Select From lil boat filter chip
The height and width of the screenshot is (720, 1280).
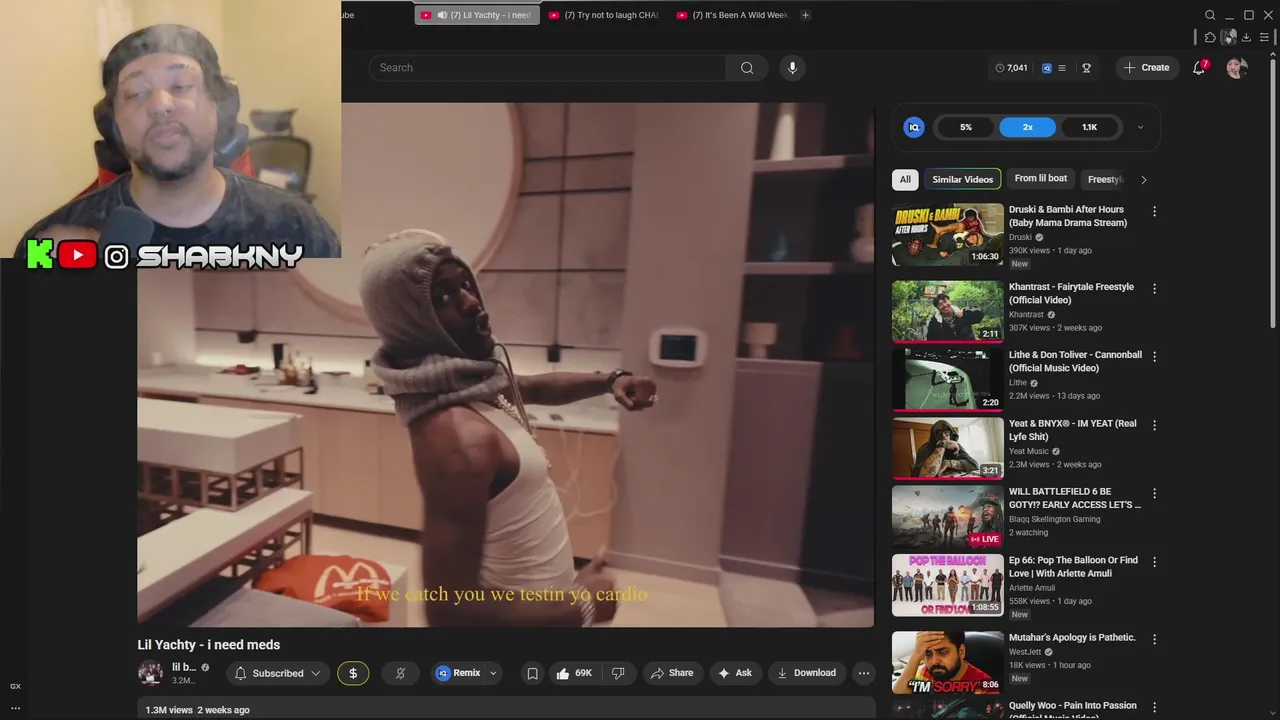pyautogui.click(x=1040, y=179)
